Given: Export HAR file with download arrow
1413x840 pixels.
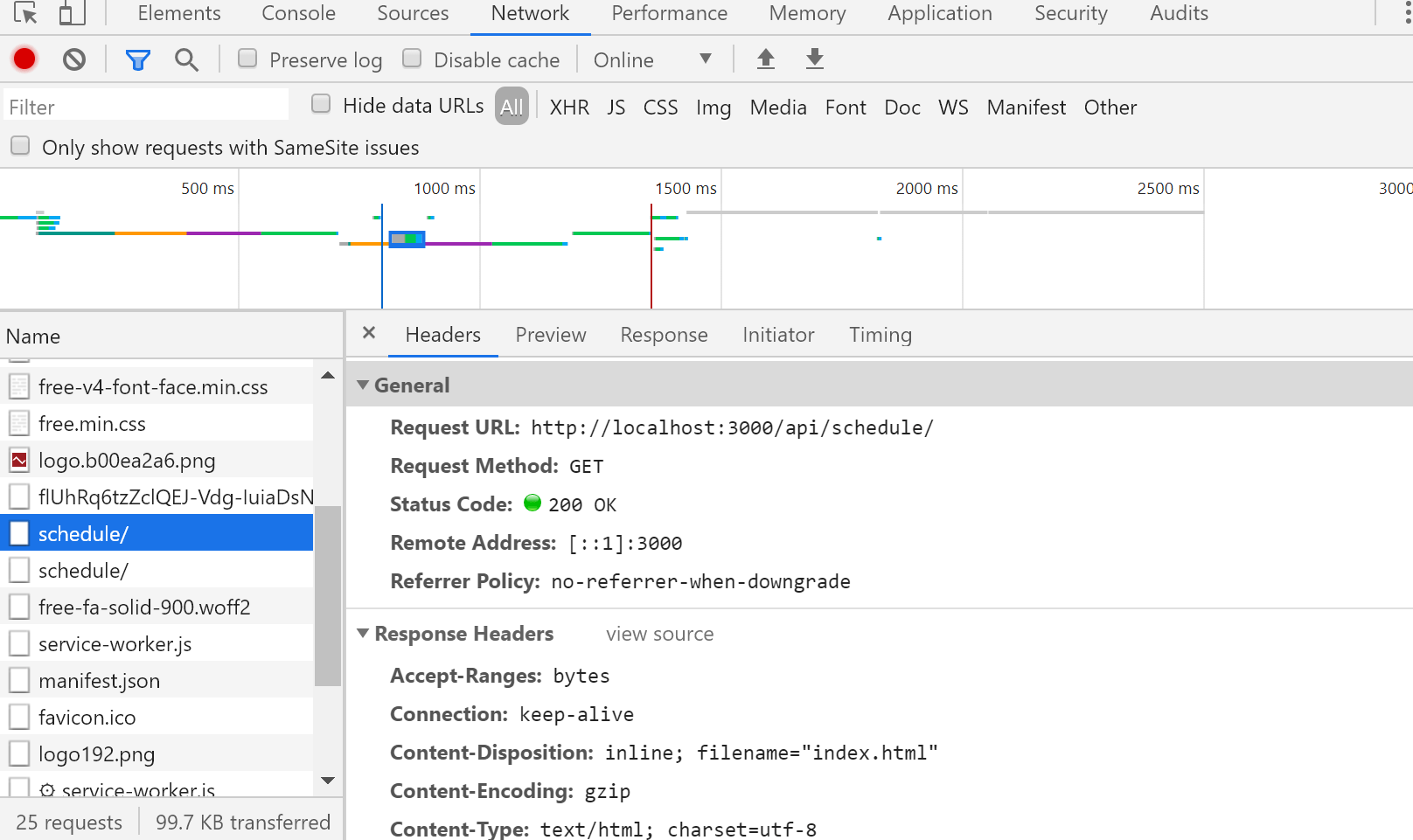Looking at the screenshot, I should click(815, 59).
